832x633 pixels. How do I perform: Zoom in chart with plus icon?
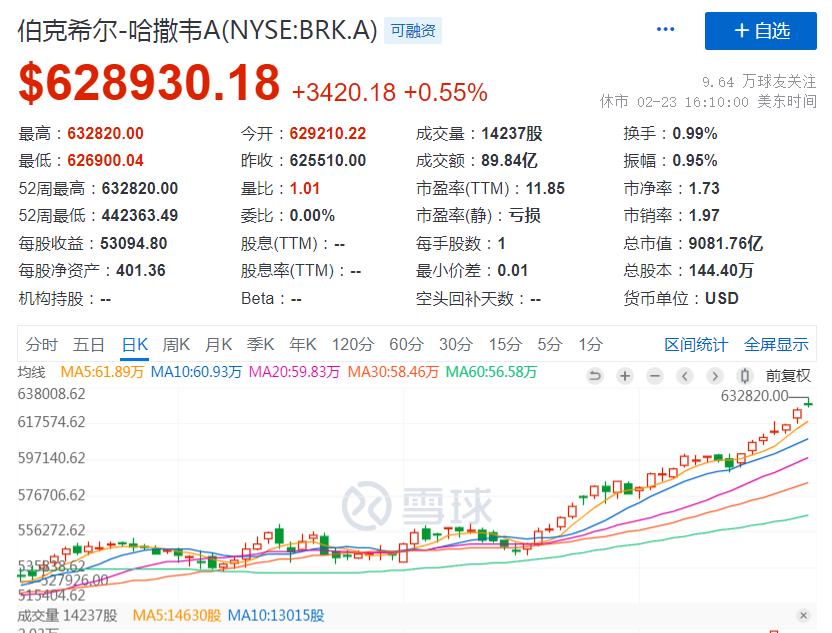[625, 376]
